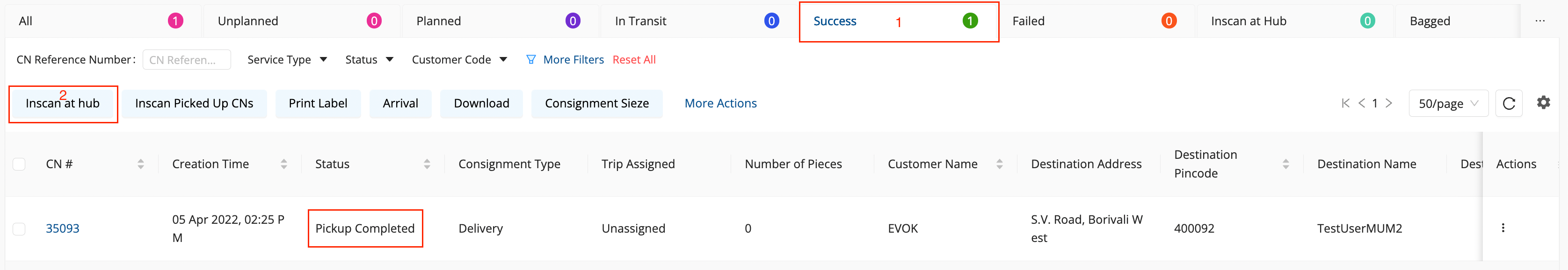Viewport: 1568px width, 270px height.
Task: Open row actions three-dot menu for 35093
Action: (1503, 228)
